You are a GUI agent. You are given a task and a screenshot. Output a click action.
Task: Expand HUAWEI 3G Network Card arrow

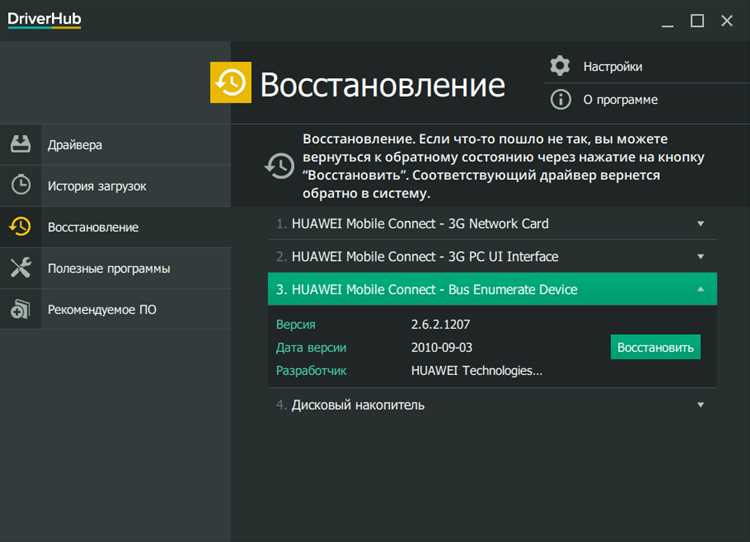[x=700, y=223]
